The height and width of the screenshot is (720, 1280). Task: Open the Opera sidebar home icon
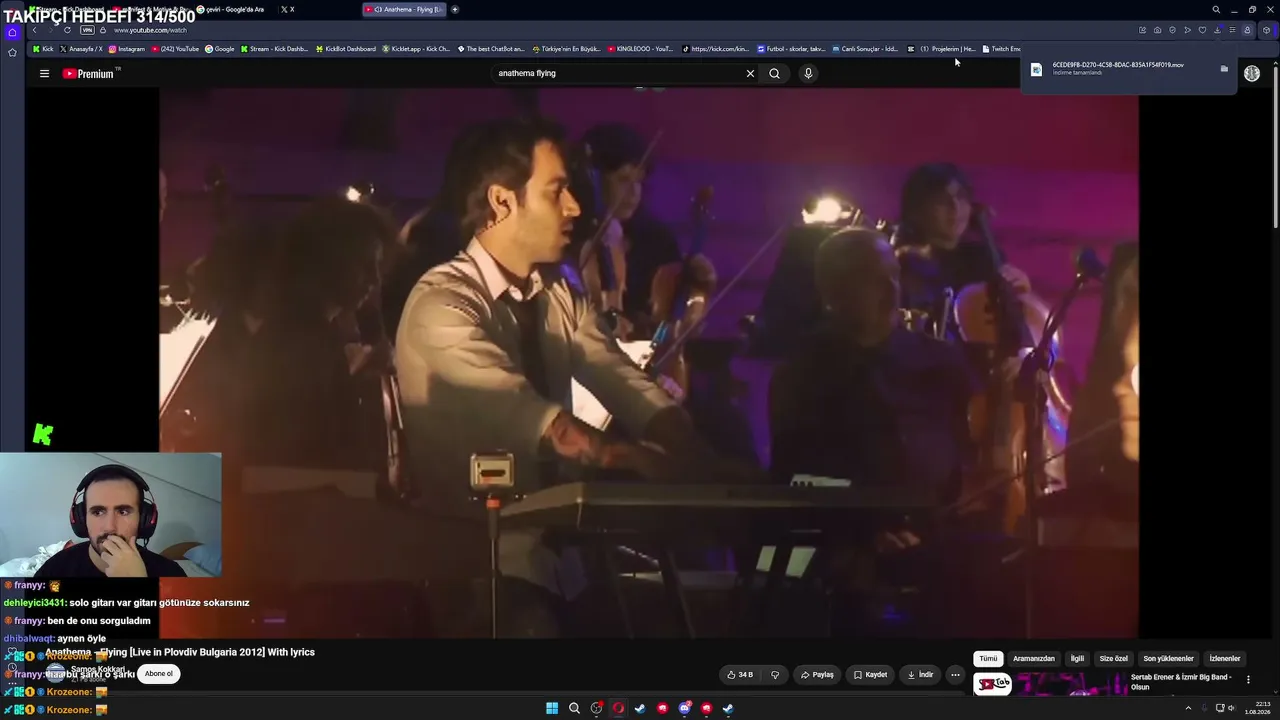(12, 32)
